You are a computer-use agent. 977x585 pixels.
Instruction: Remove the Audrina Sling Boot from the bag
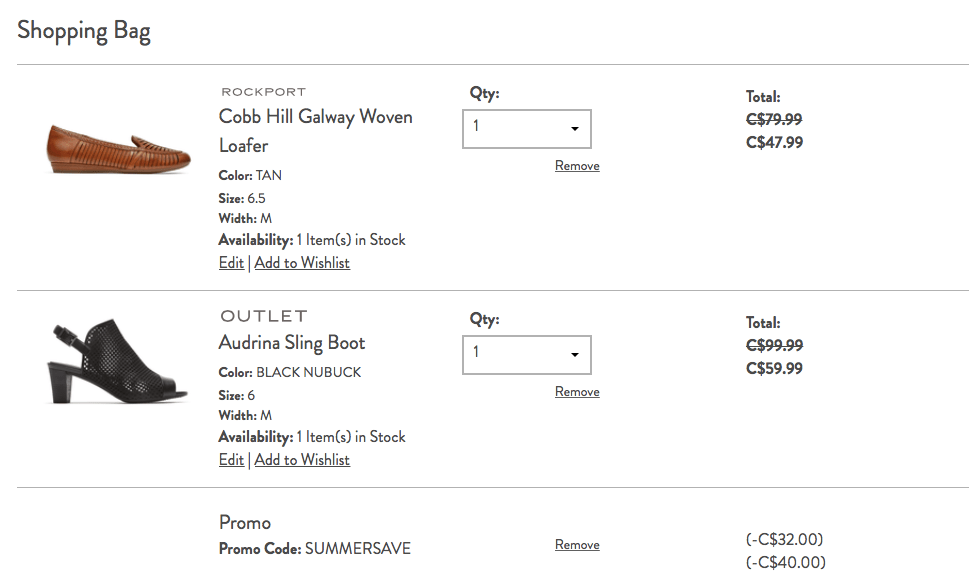tap(577, 392)
